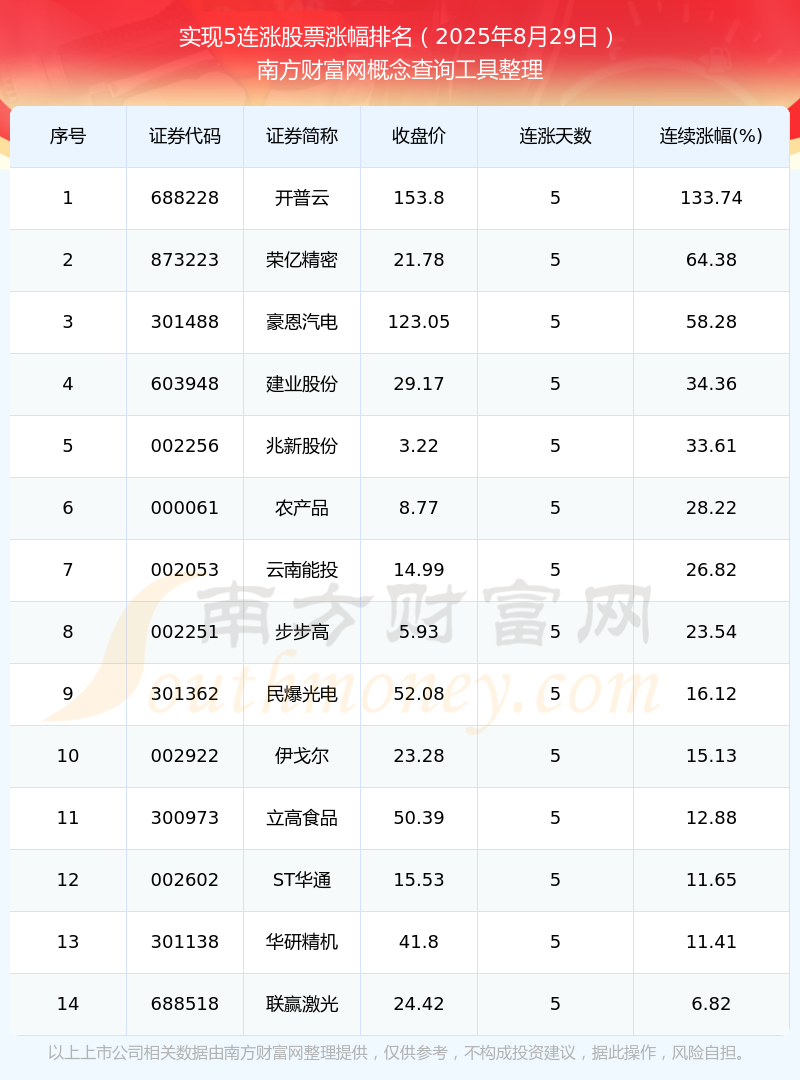This screenshot has height=1080, width=800.
Task: Click the gain value 34.36
Action: click(x=711, y=384)
